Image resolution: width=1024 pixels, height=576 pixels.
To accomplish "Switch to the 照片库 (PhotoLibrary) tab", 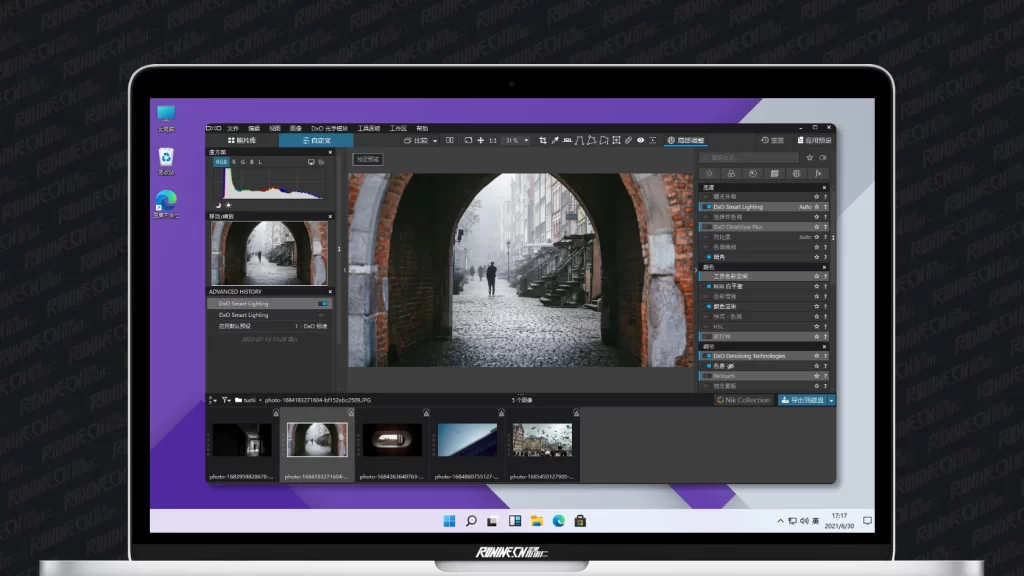I will pos(241,141).
